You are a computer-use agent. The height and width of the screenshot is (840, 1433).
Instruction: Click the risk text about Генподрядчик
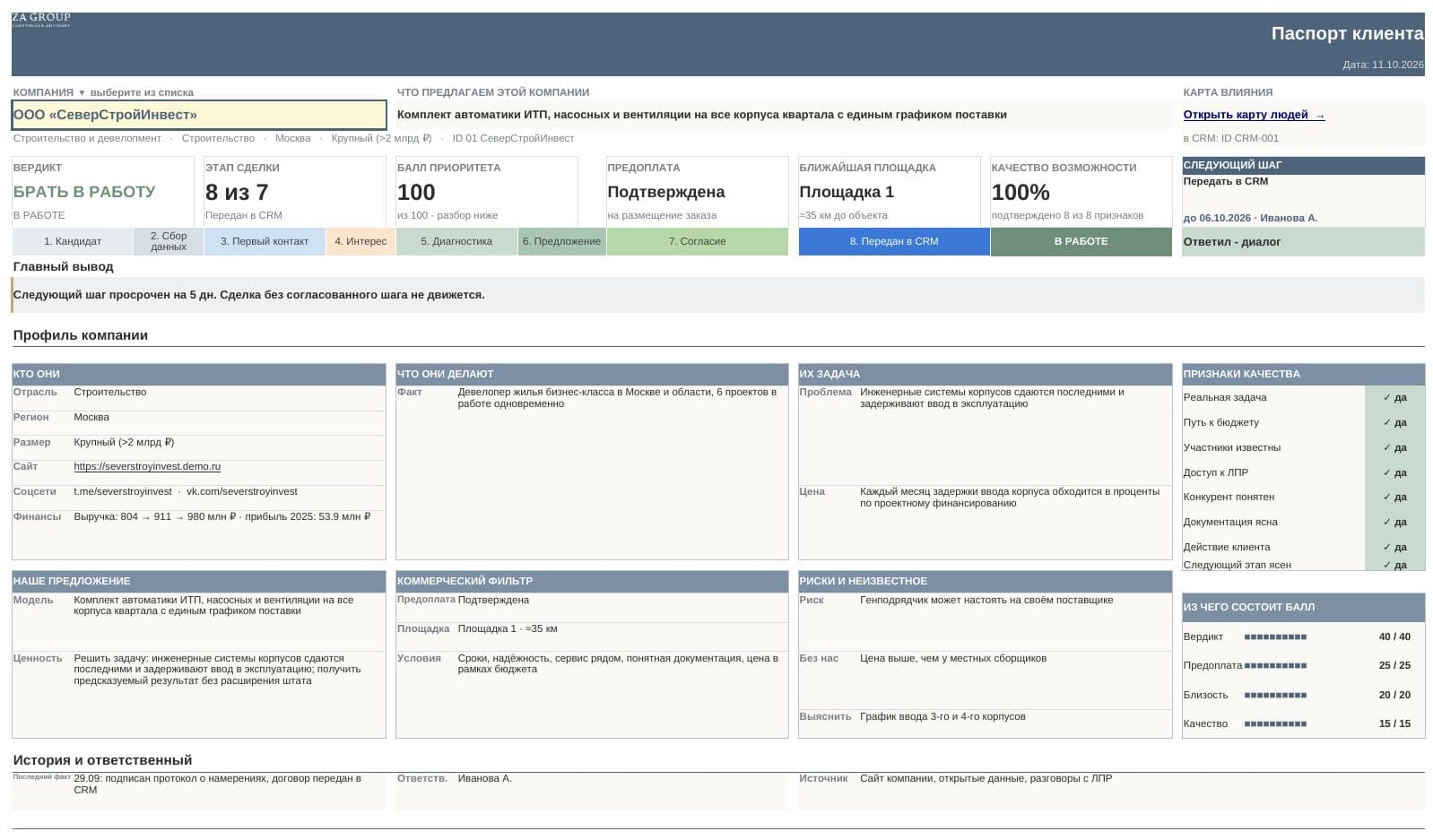986,600
